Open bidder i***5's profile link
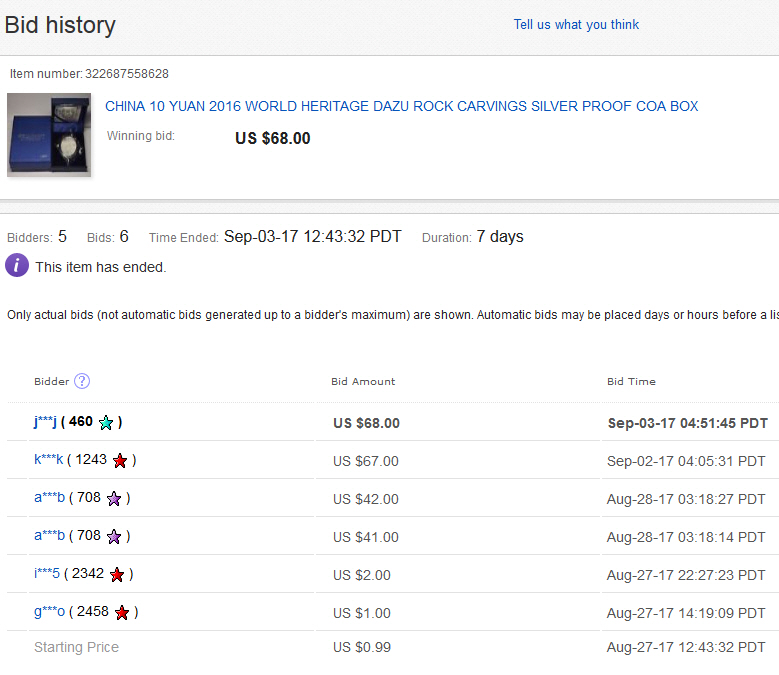The image size is (779, 675). [47, 573]
